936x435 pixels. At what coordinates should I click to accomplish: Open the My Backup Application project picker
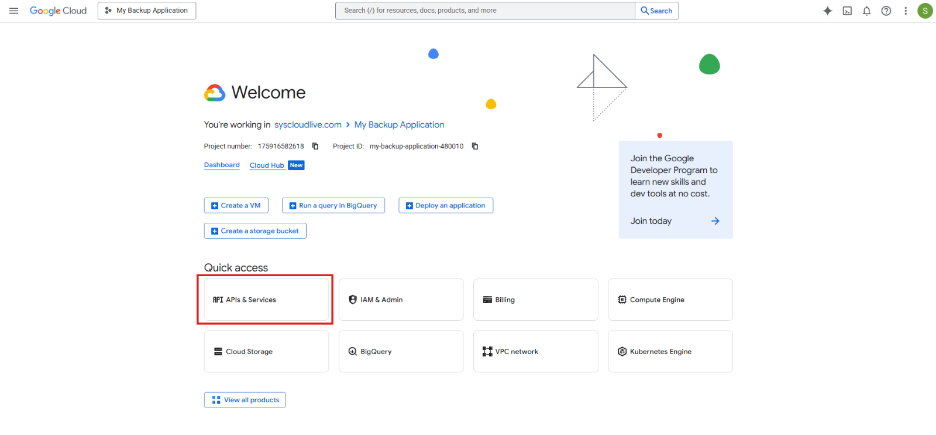click(147, 11)
